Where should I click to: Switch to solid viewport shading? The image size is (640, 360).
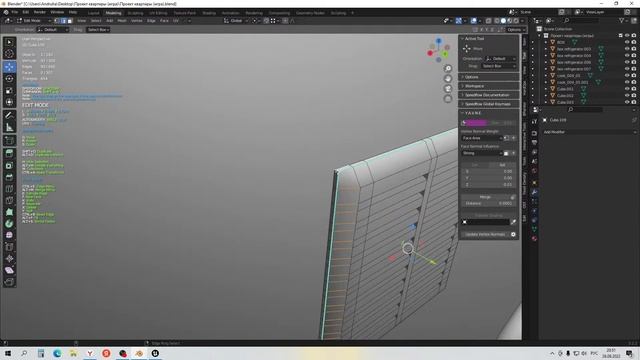[503, 21]
